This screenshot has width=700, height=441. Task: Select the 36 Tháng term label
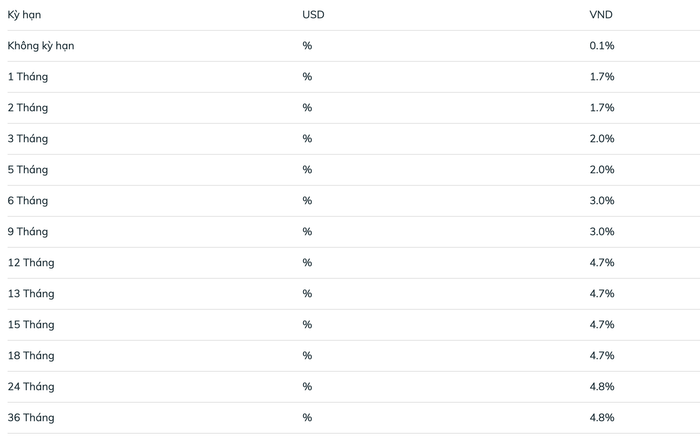tap(31, 418)
